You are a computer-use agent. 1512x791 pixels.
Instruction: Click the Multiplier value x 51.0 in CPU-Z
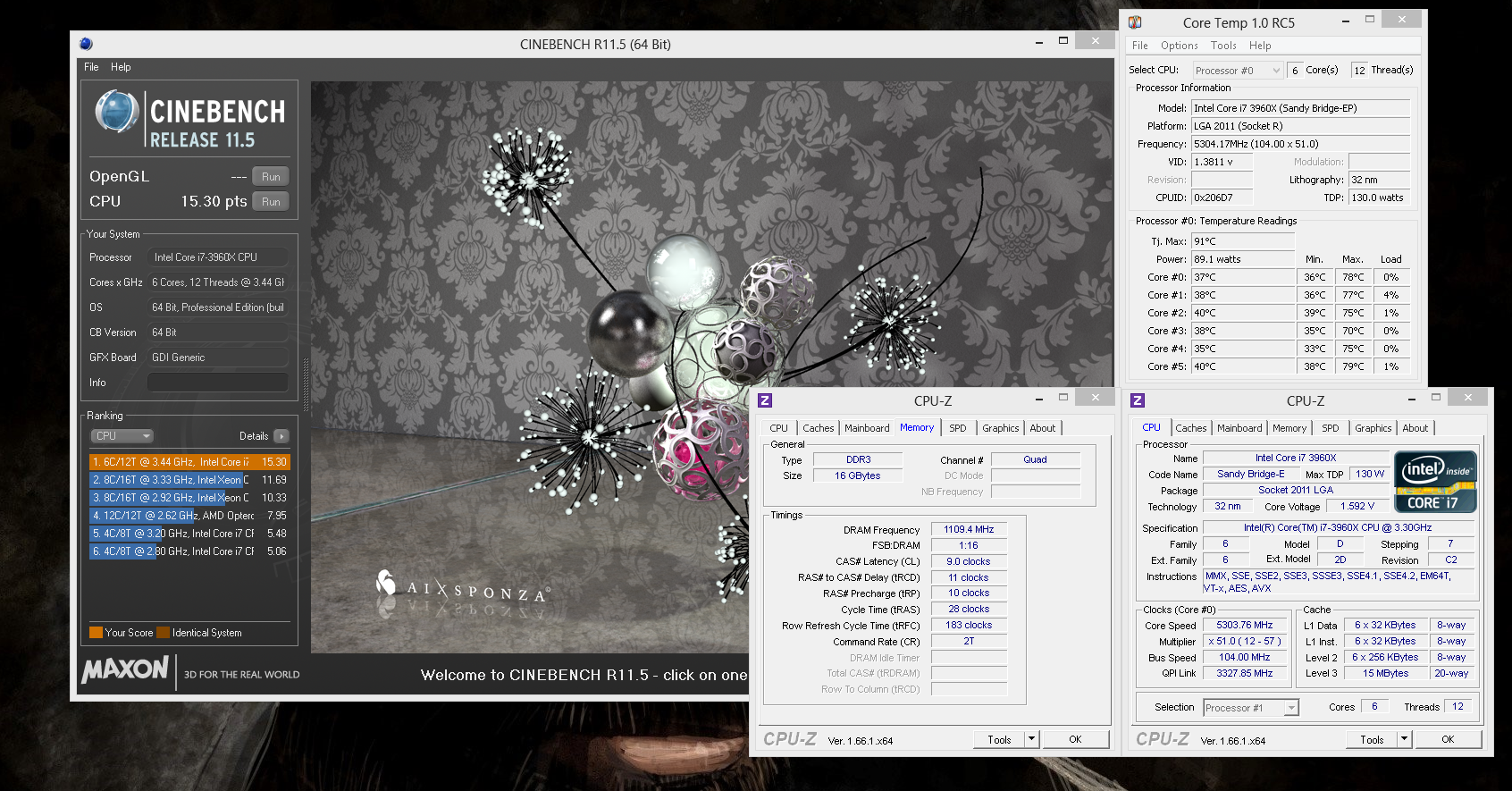pos(1245,641)
